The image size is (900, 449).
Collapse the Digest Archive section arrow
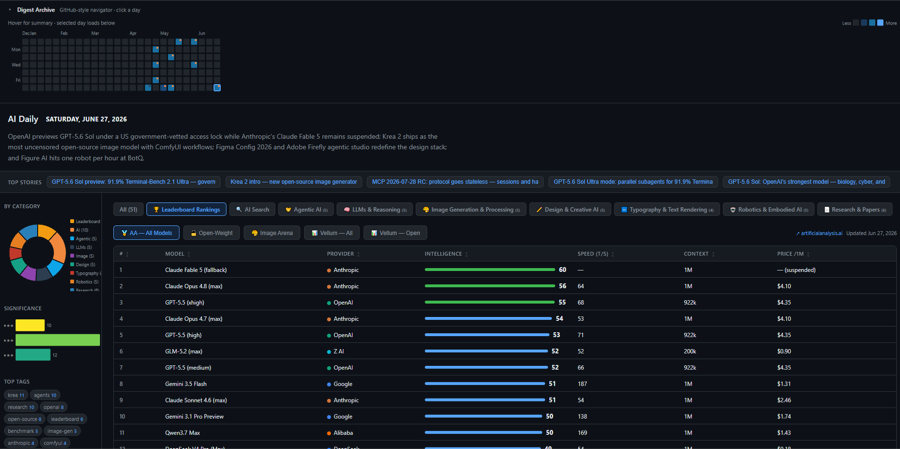pos(10,10)
